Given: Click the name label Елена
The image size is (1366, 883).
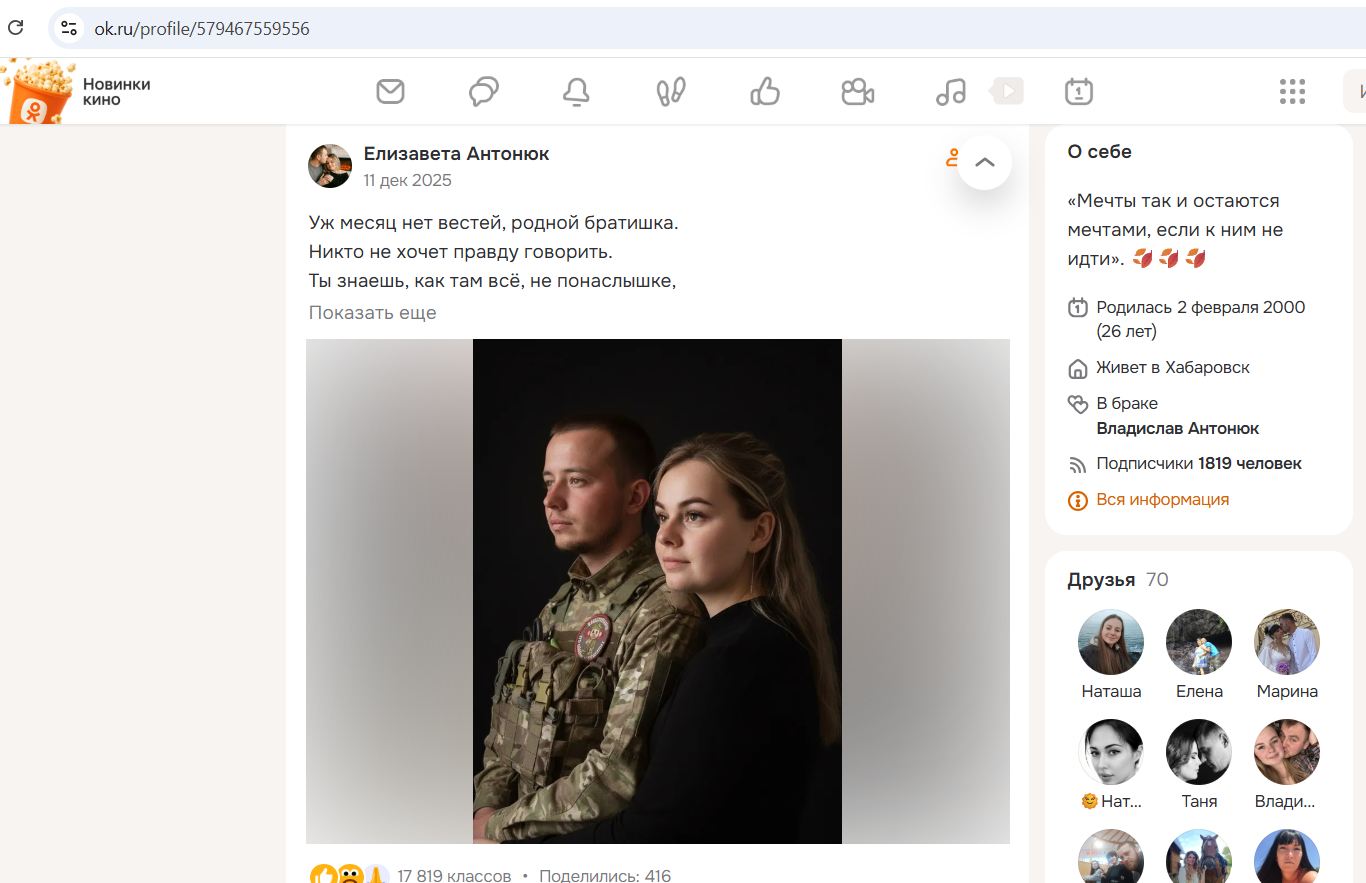Looking at the screenshot, I should [1199, 692].
